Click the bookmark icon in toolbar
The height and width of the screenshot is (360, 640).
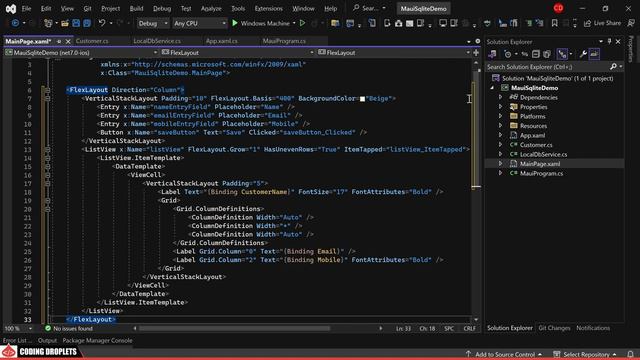(554, 23)
